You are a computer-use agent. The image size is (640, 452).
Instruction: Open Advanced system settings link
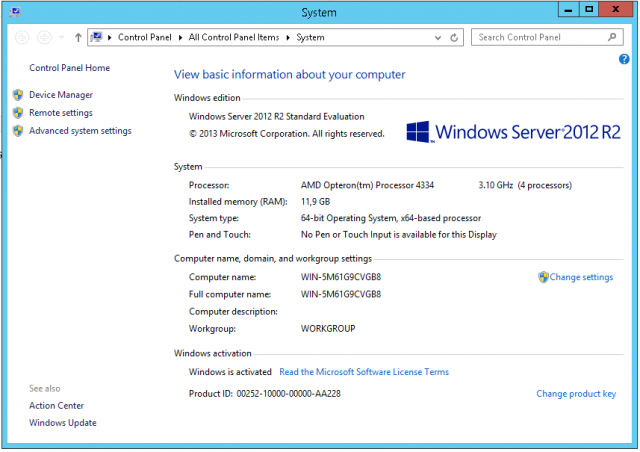point(80,131)
